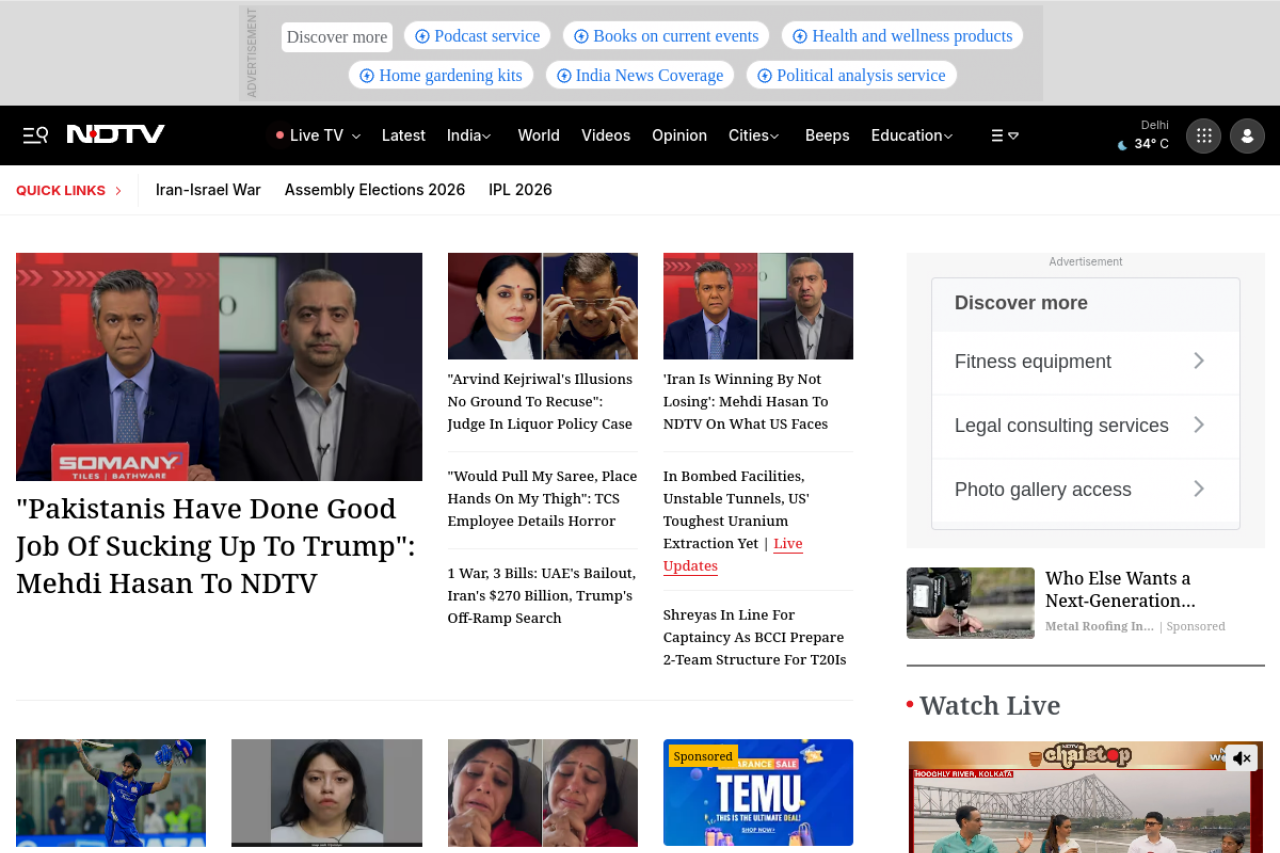
Task: Click arrow next to Photo gallery access
Action: (1198, 489)
